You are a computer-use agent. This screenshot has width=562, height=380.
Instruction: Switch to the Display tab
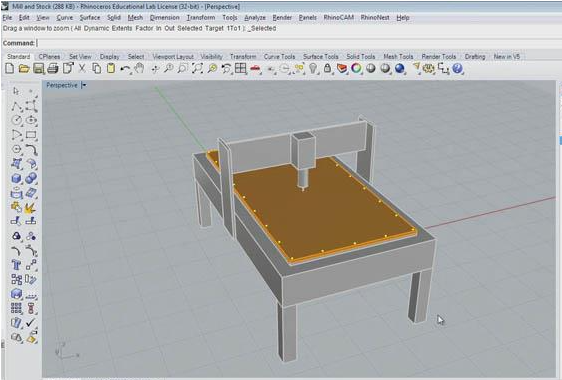click(109, 57)
